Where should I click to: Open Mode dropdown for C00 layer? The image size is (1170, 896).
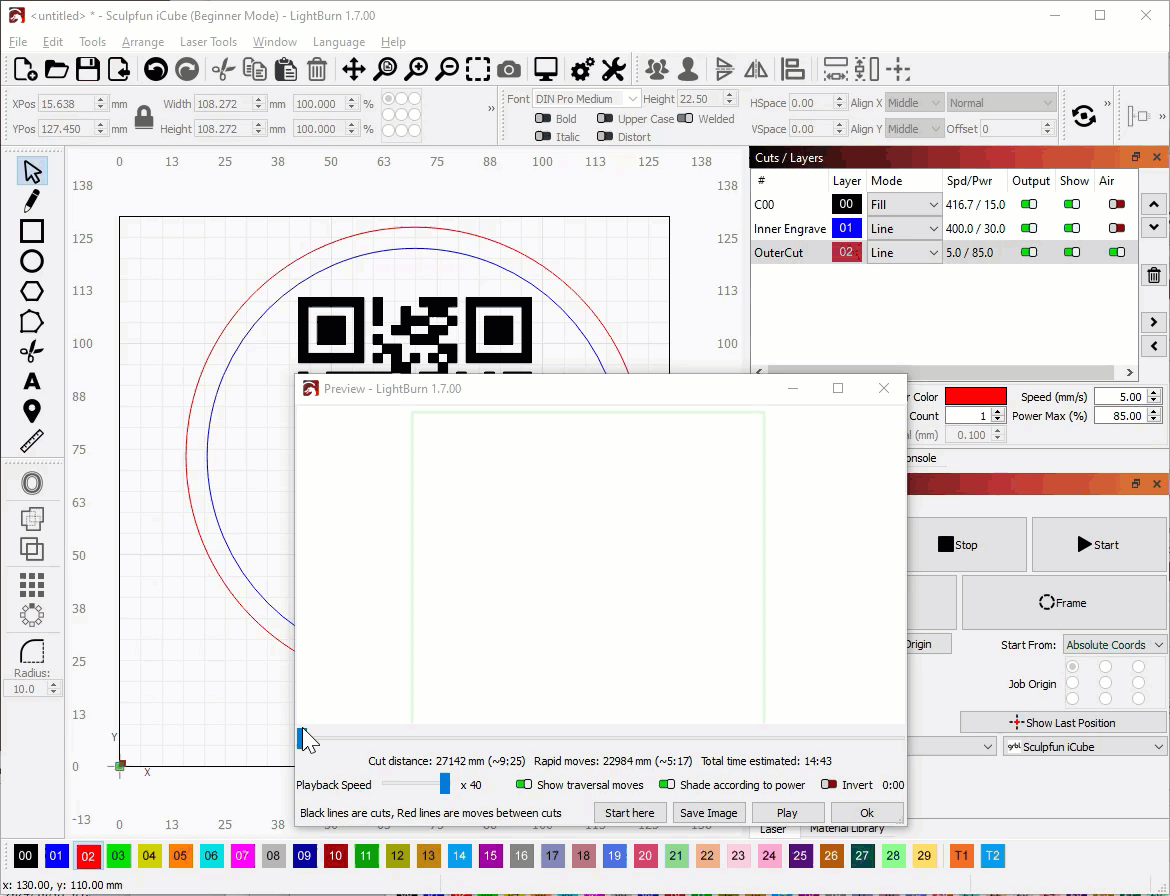pos(904,204)
